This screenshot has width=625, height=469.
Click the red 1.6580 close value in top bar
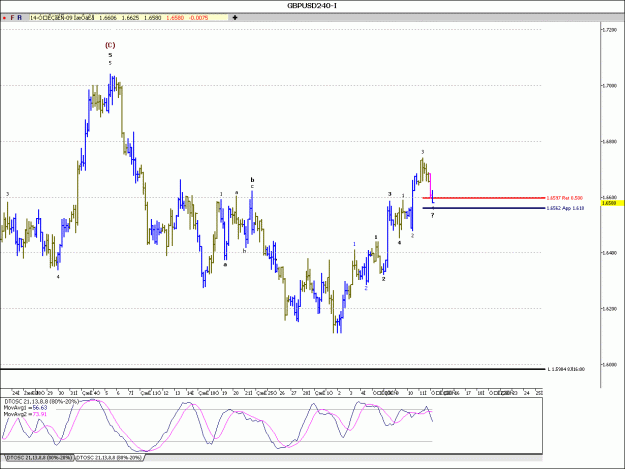click(x=175, y=18)
